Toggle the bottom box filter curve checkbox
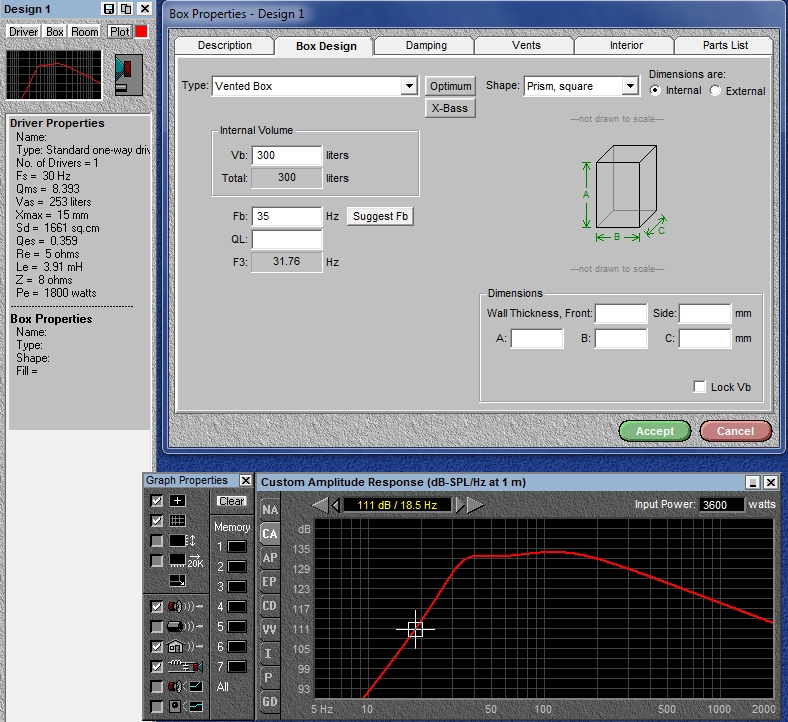The width and height of the screenshot is (788, 722). tap(157, 706)
